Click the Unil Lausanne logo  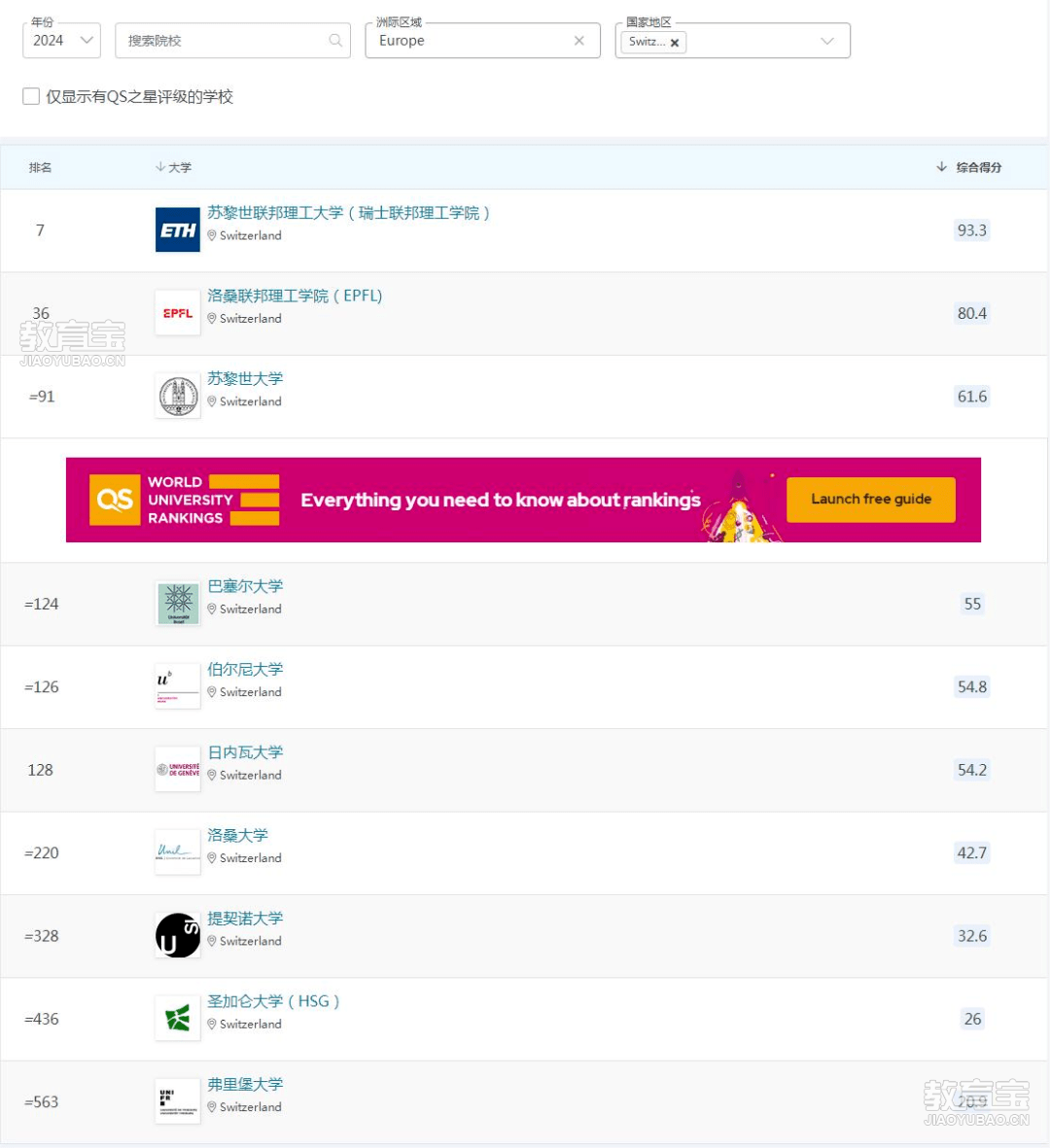click(x=177, y=852)
